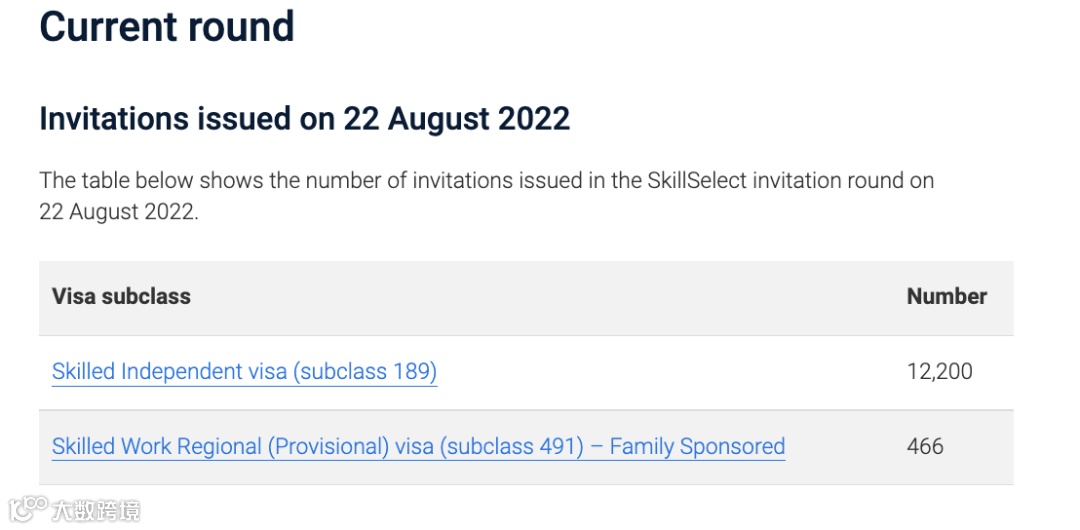Click the 大数跨境 watermark text

[95, 511]
